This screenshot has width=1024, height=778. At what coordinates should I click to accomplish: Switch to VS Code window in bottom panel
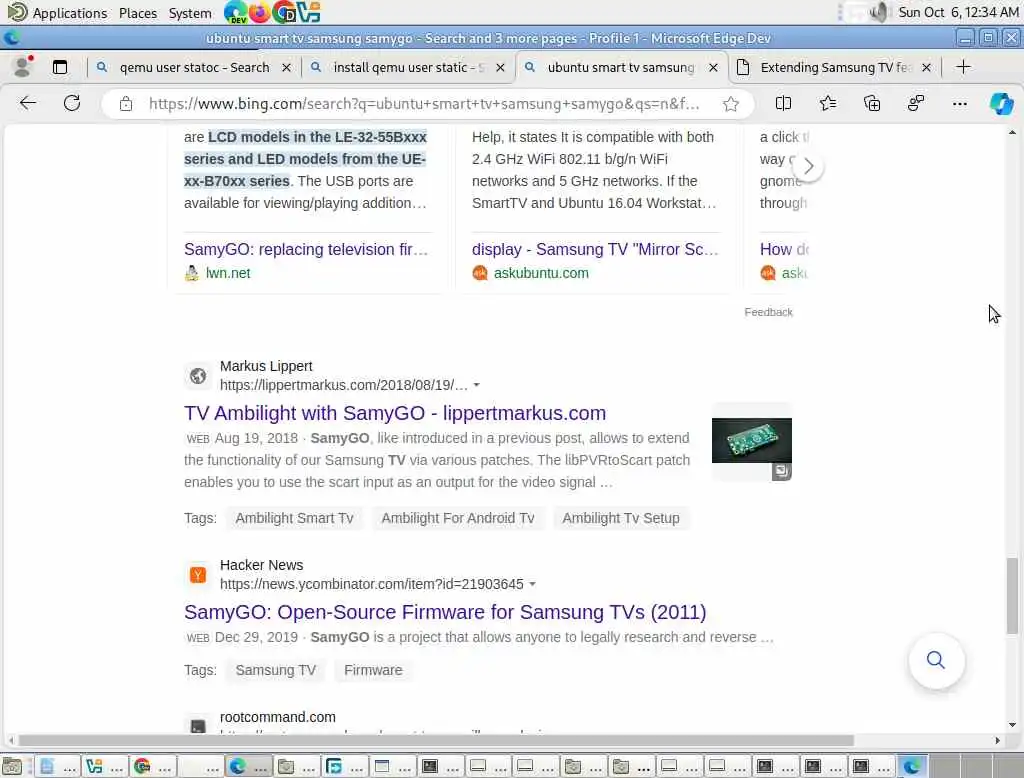104,766
